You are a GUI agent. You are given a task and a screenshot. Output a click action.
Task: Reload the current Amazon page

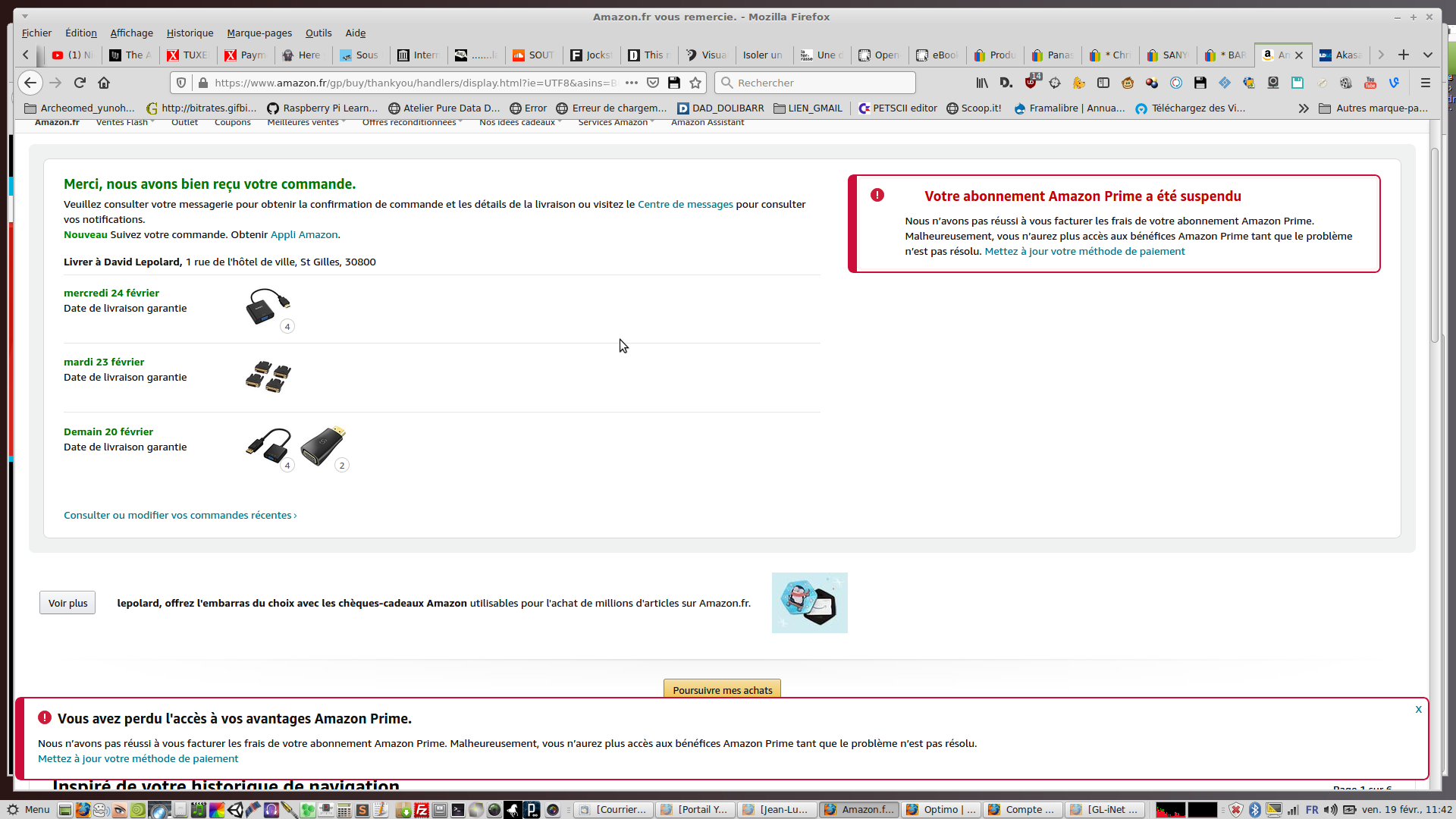(x=80, y=83)
